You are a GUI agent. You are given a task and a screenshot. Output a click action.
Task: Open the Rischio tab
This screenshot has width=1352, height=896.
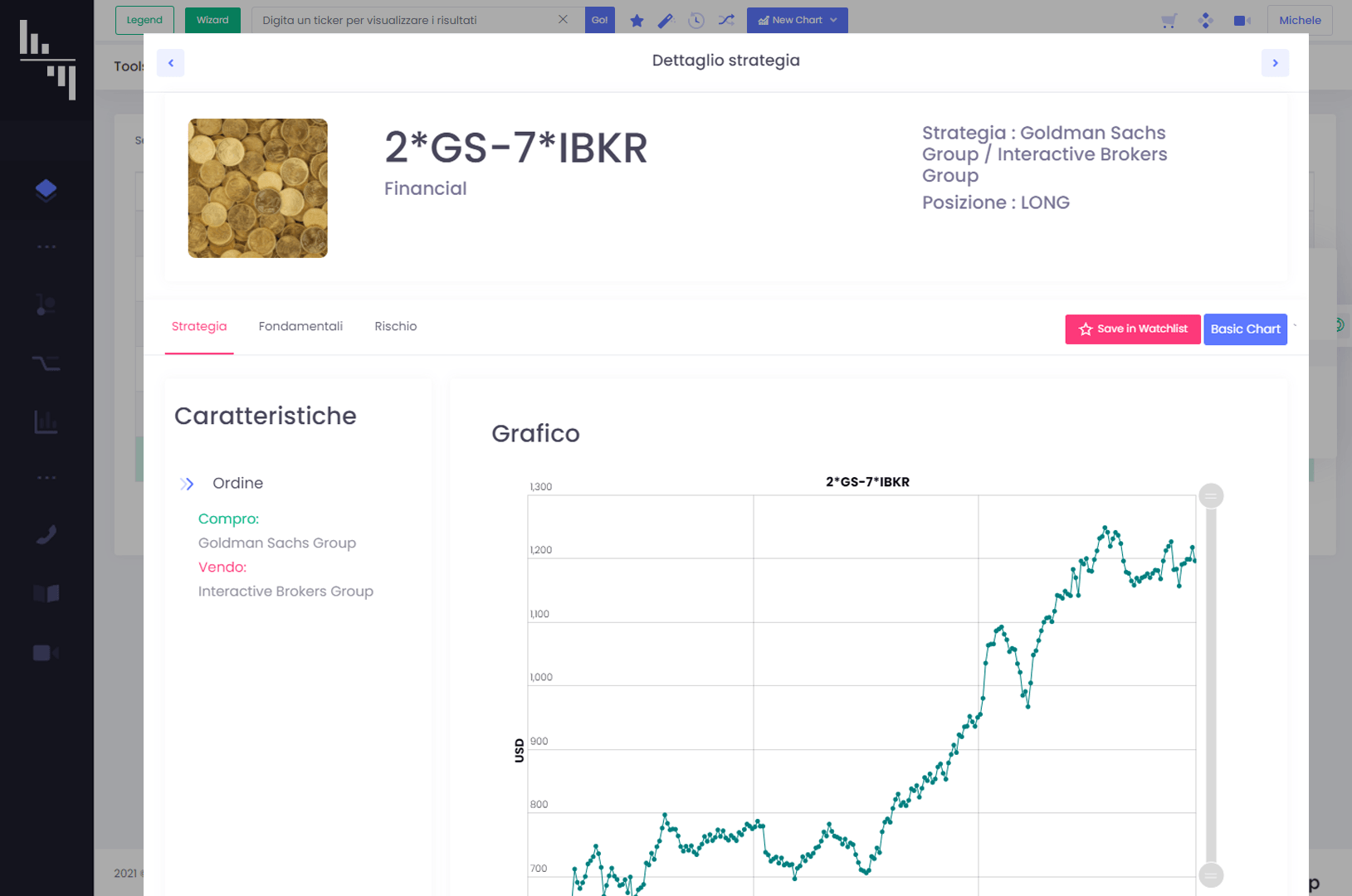tap(395, 326)
